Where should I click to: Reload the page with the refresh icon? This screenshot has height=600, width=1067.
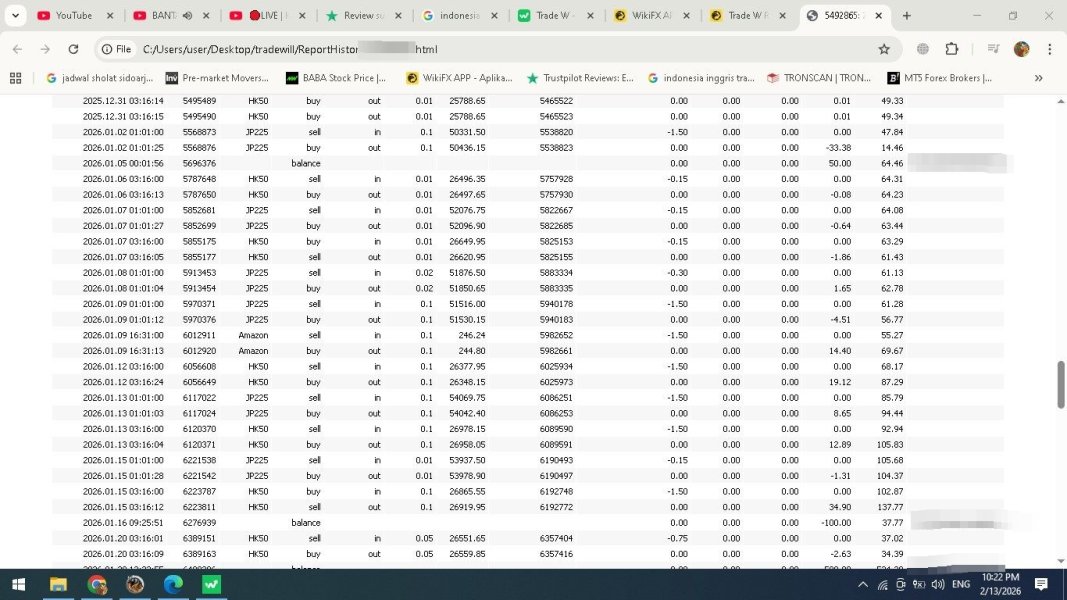[x=73, y=49]
